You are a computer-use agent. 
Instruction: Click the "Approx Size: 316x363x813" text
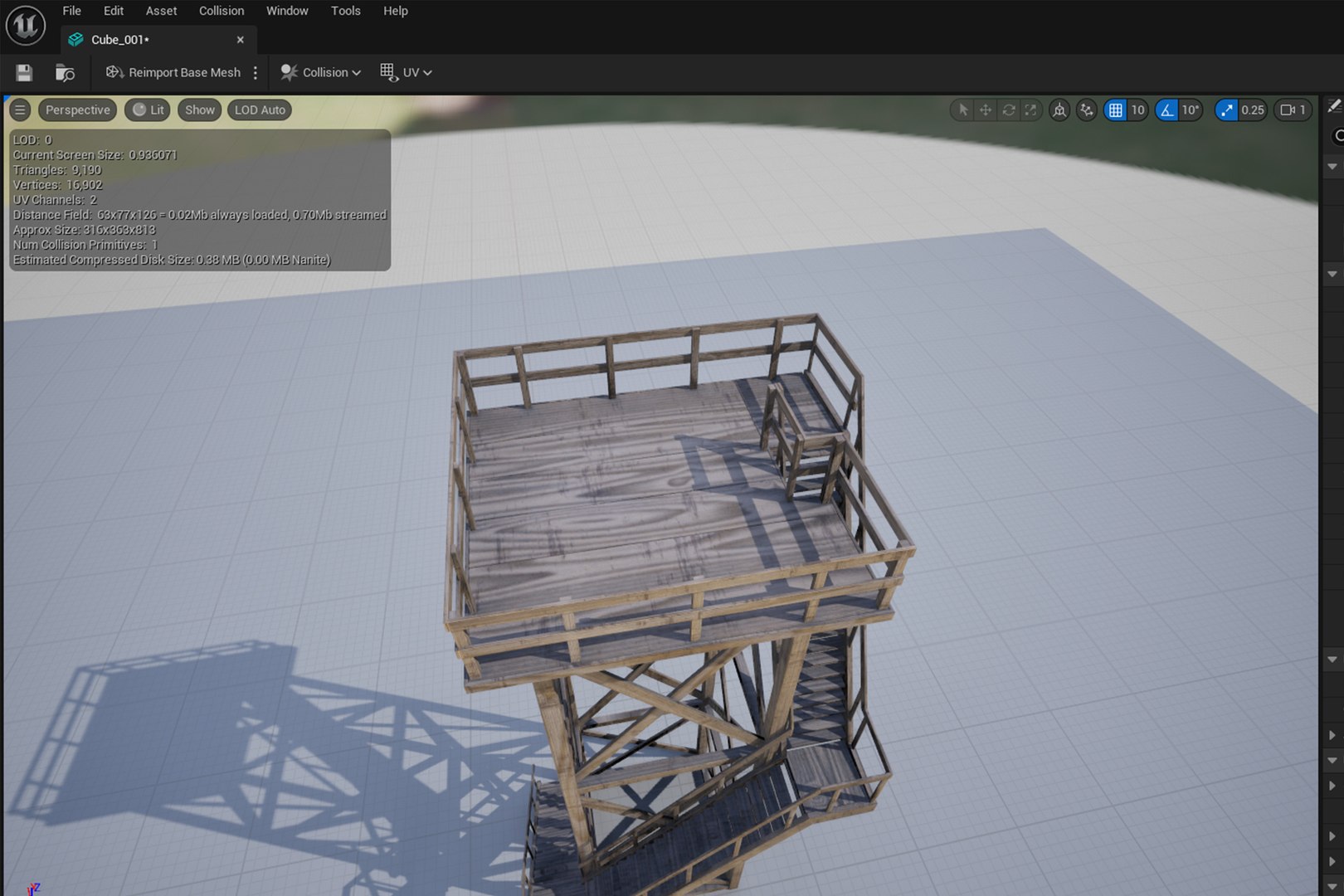(x=84, y=230)
